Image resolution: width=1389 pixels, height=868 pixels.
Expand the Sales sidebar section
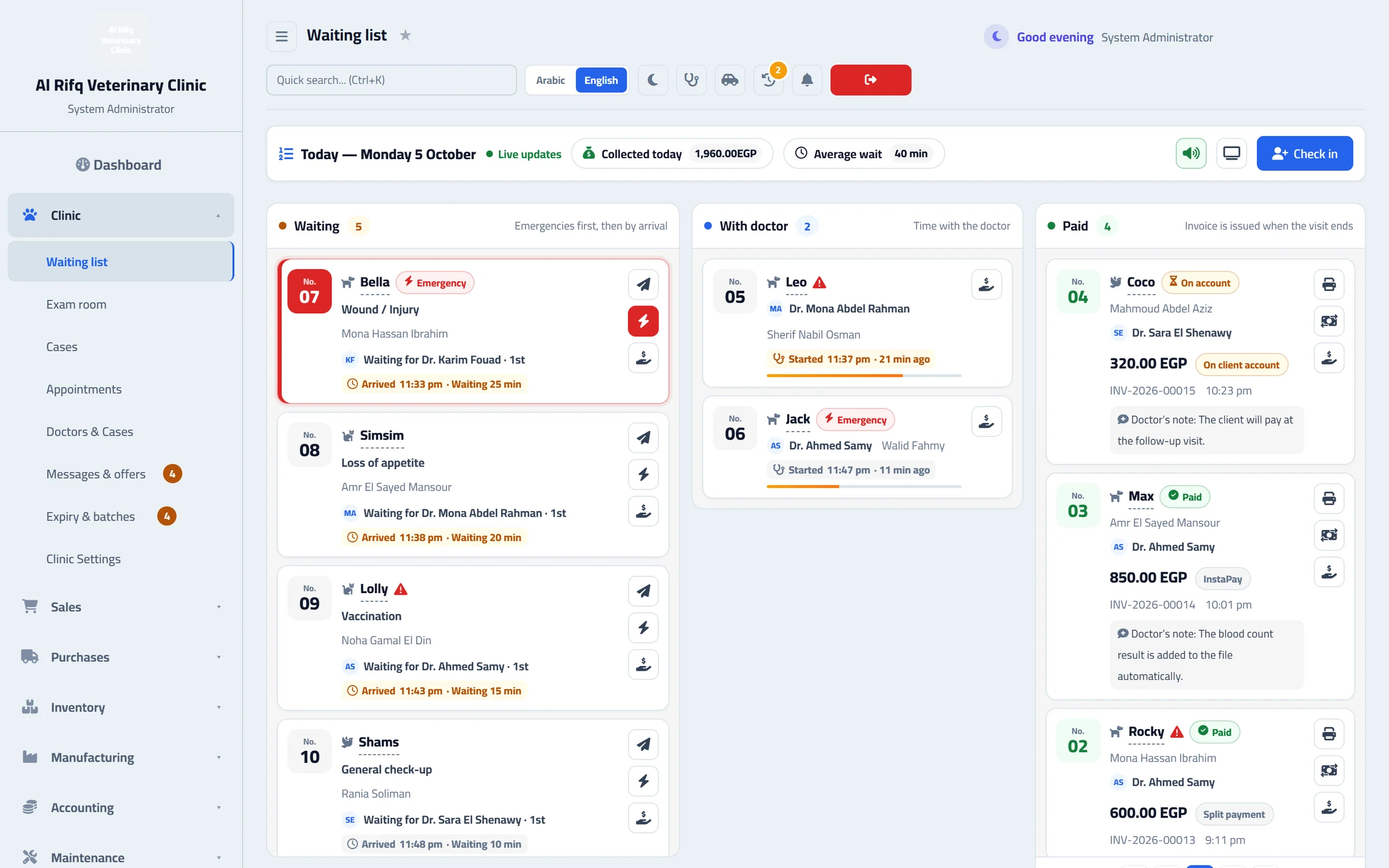(121, 607)
